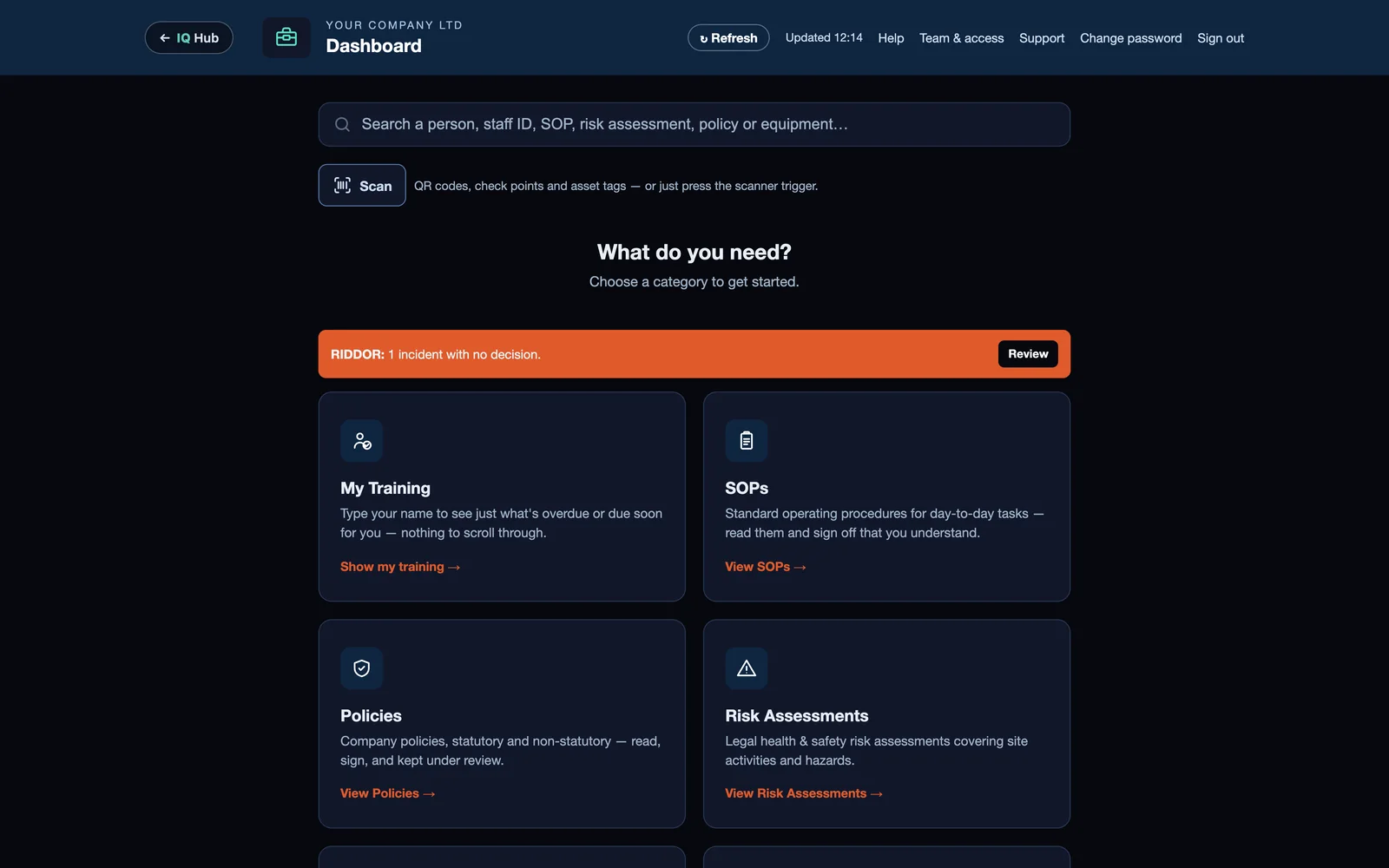Click the Dashboard page title
Screen dimensions: 1389x868
pyautogui.click(x=374, y=46)
